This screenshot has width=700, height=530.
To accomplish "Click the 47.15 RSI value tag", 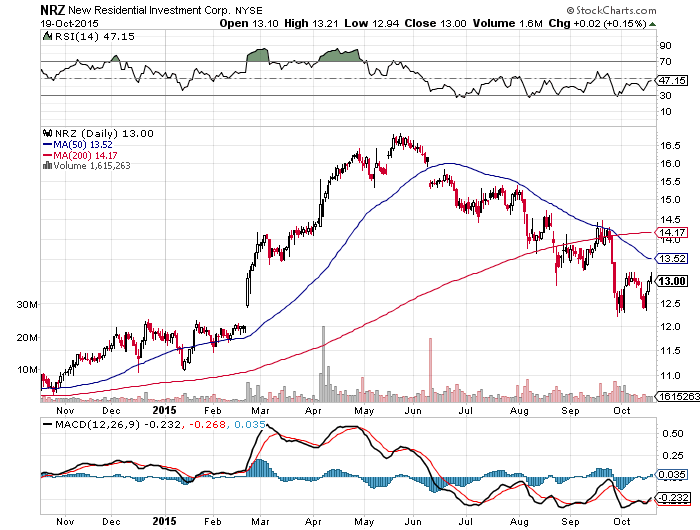I will (671, 81).
